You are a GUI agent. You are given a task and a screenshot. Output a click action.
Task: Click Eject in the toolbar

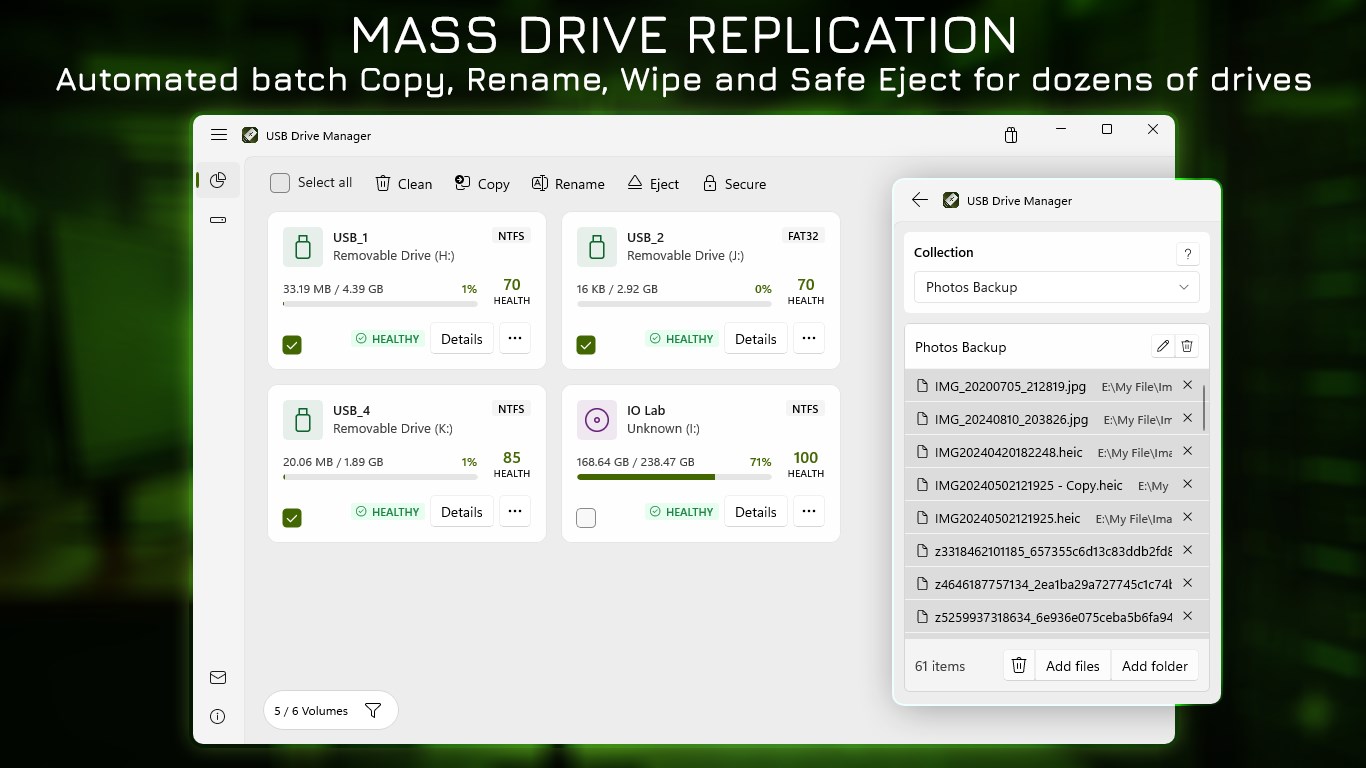[x=653, y=184]
